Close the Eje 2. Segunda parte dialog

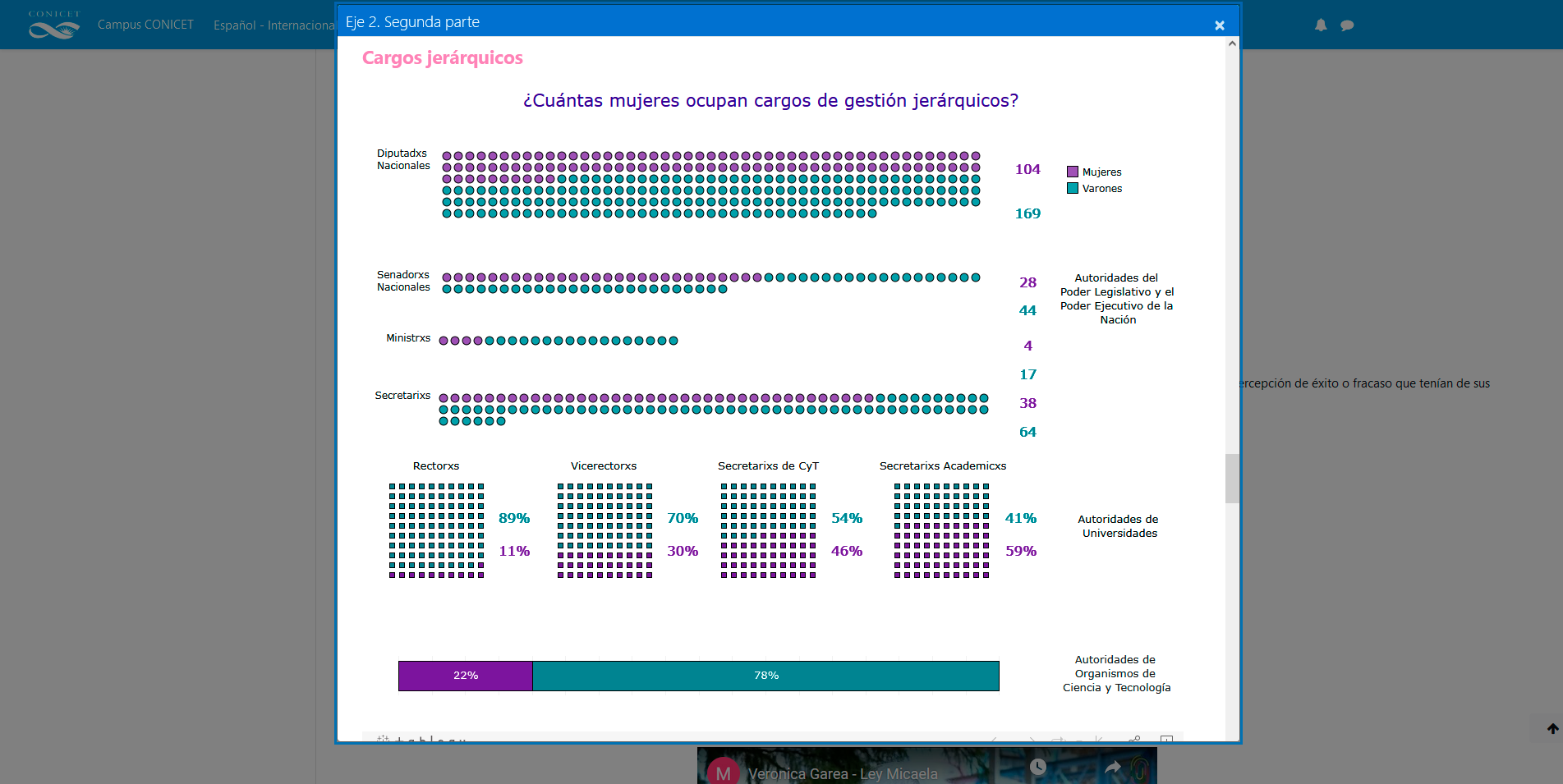click(1220, 25)
